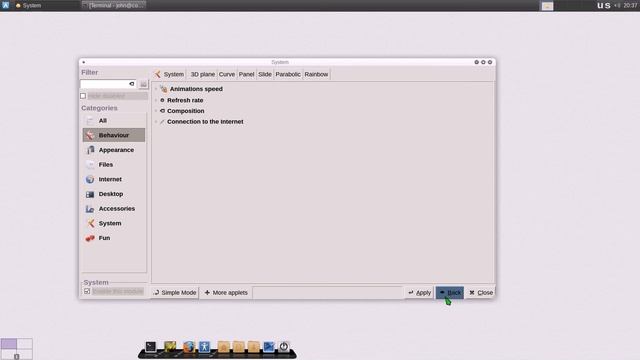The image size is (640, 360).
Task: Click the clock showing 20:37
Action: (630, 5)
